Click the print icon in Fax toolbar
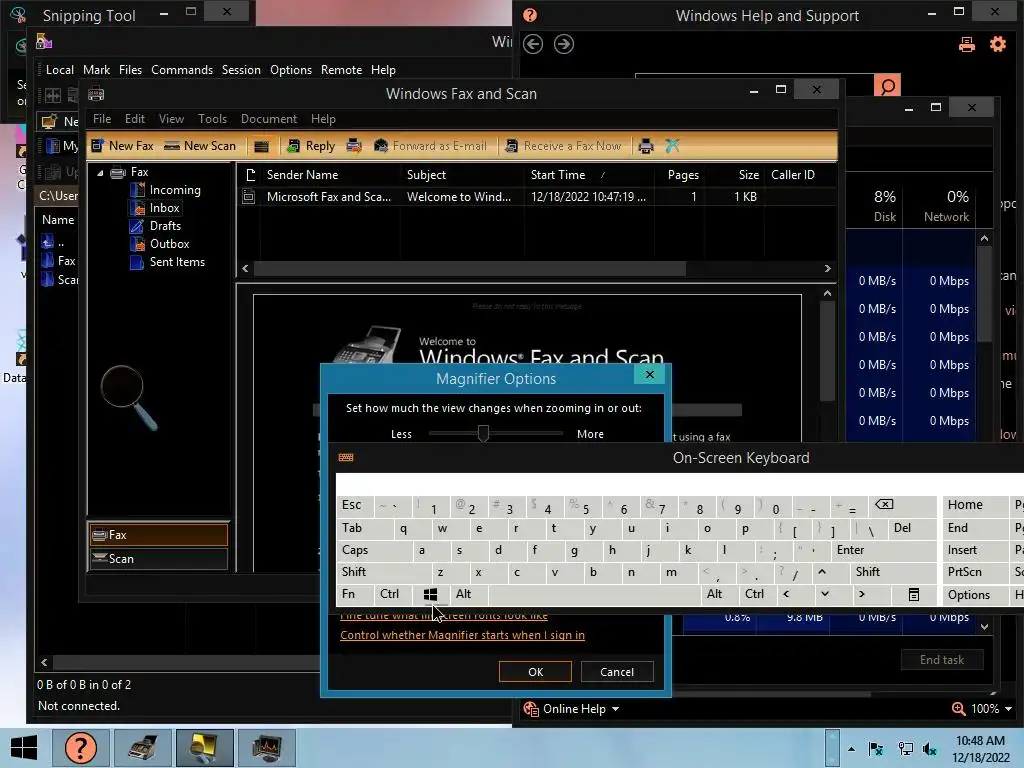 (646, 146)
